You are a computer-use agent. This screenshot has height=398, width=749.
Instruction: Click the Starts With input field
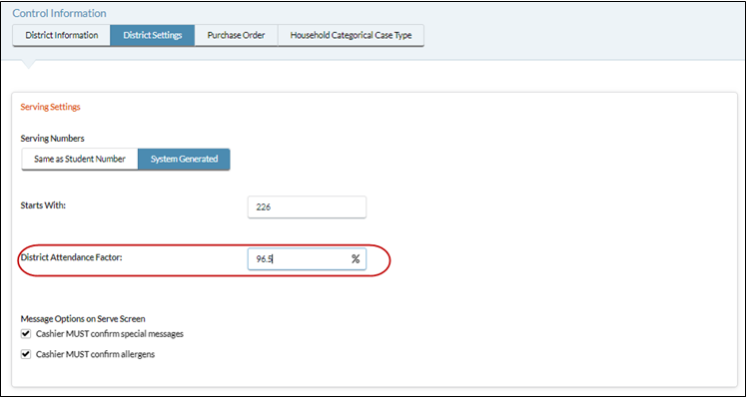307,207
